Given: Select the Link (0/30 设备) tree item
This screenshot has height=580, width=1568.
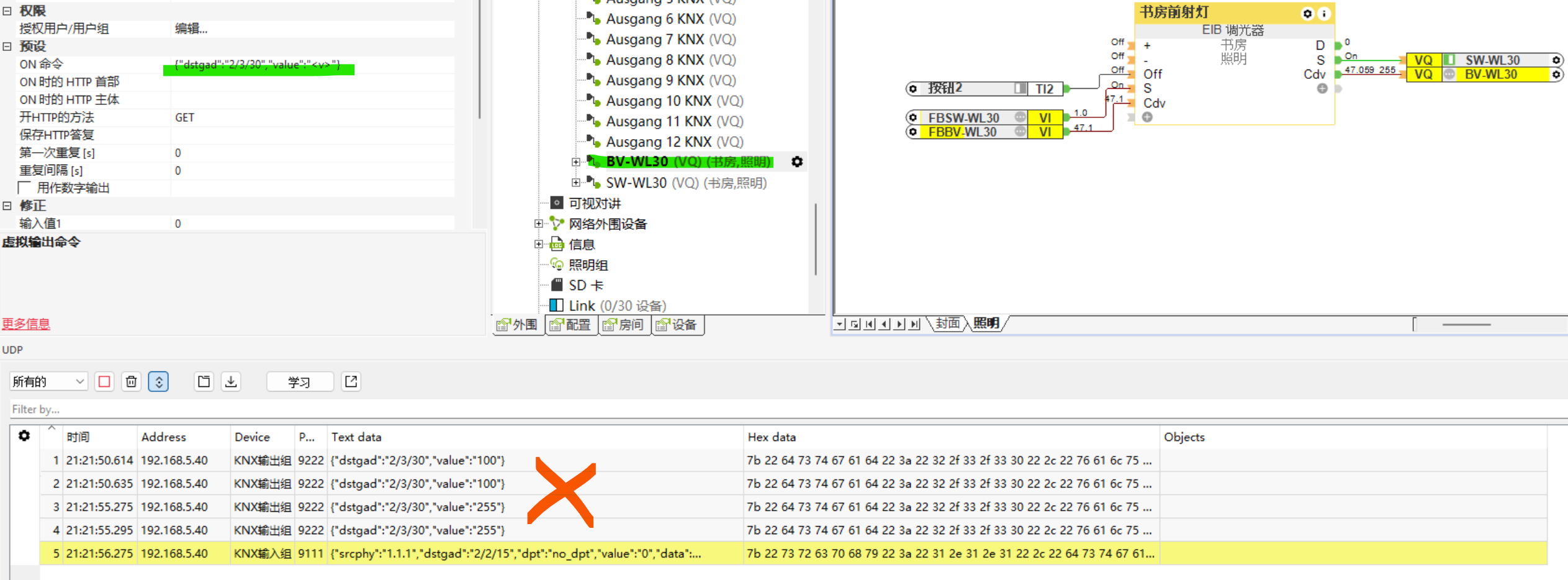Looking at the screenshot, I should click(617, 306).
